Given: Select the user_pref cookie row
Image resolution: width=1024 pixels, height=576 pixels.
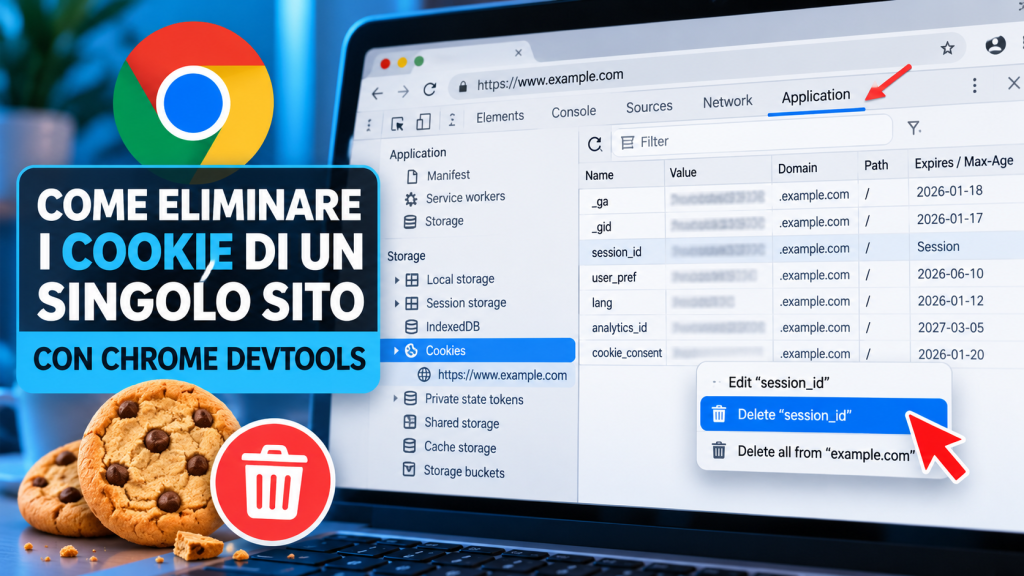Looking at the screenshot, I should (801, 276).
